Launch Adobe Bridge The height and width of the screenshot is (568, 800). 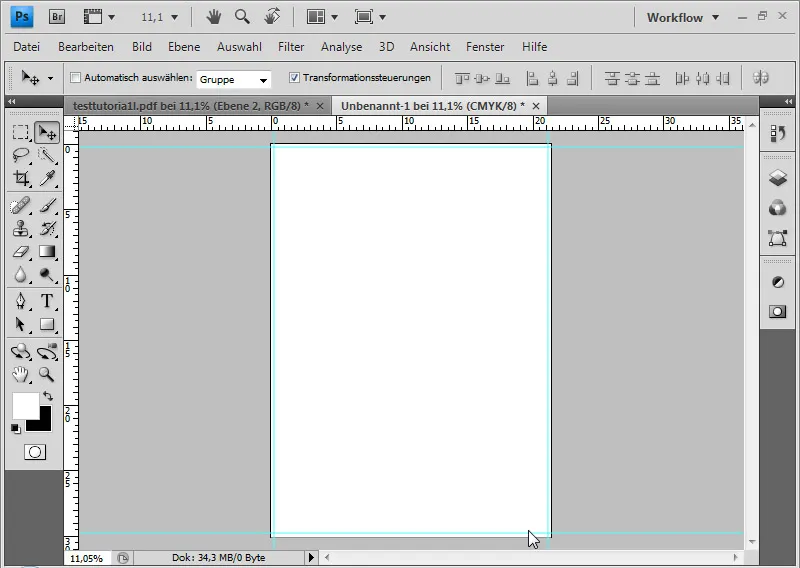57,17
